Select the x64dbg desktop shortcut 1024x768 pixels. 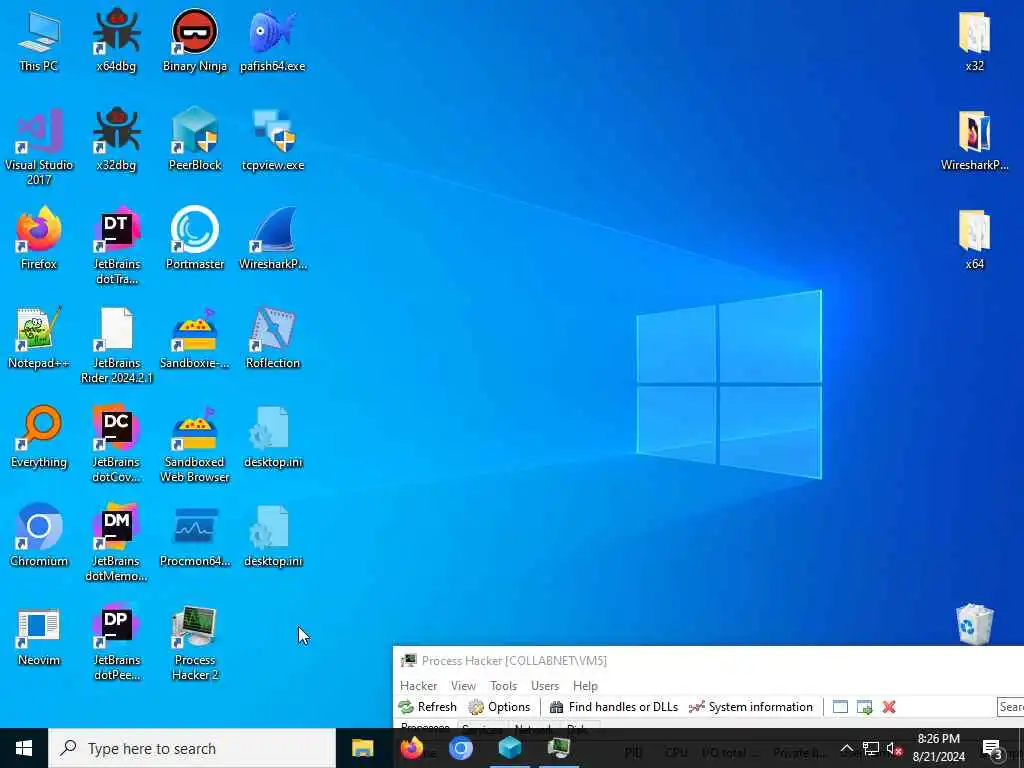coord(116,40)
